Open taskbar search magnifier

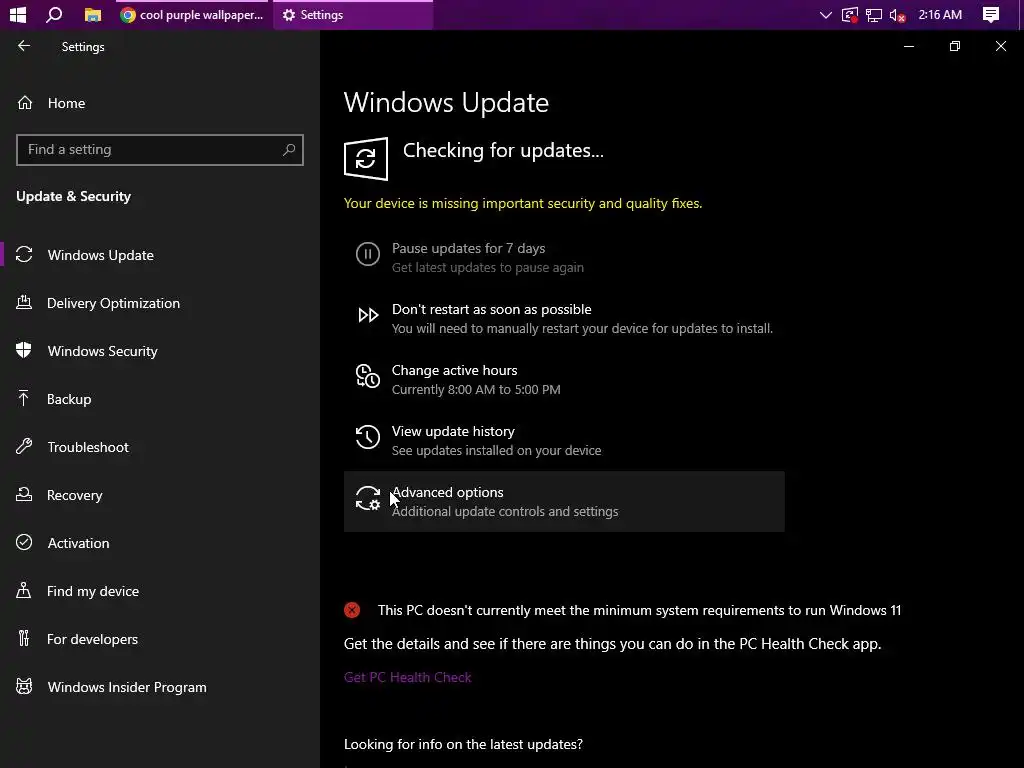point(54,14)
